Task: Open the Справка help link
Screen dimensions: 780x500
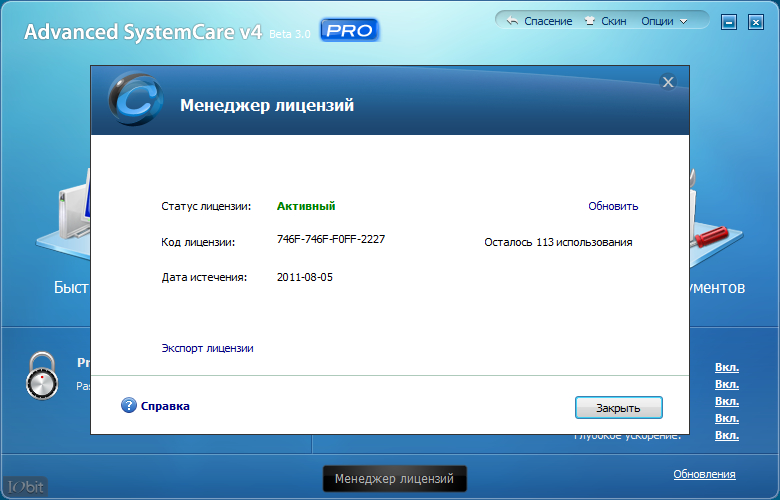Action: coord(165,406)
